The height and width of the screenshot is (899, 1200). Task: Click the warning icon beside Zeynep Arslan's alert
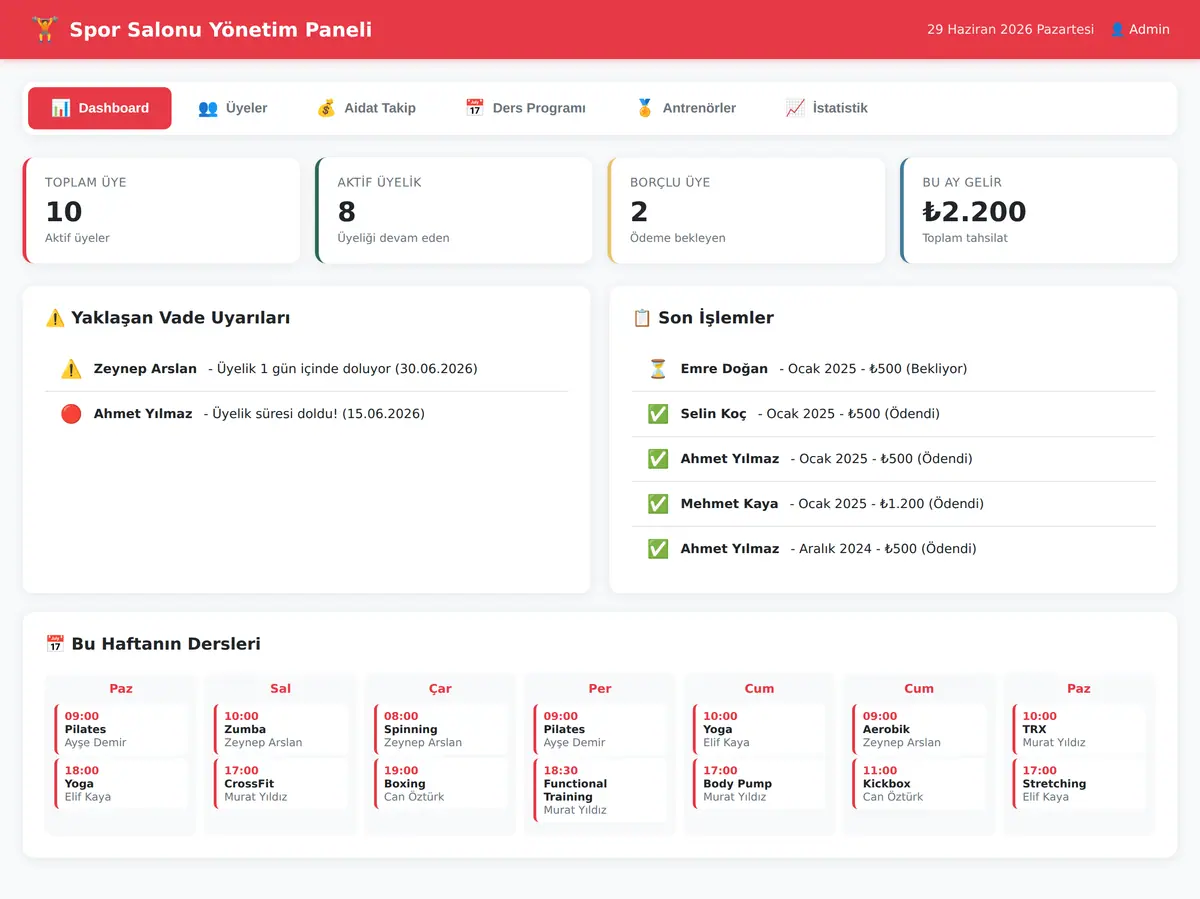coord(71,369)
